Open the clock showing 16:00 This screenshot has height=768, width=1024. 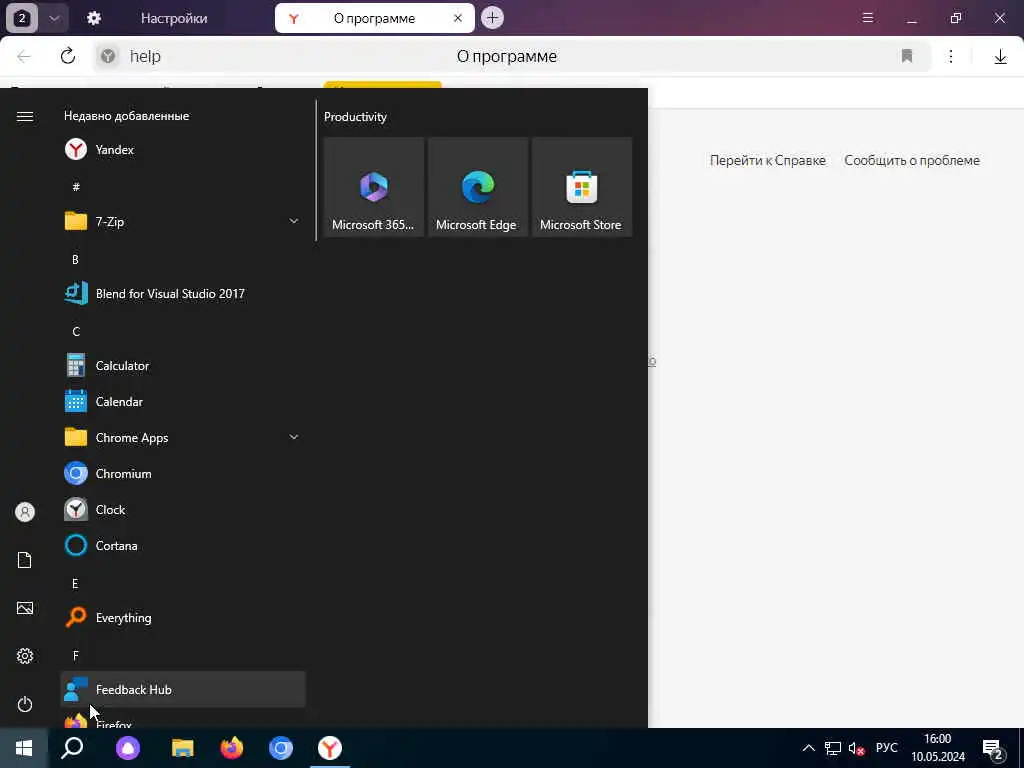pos(938,748)
